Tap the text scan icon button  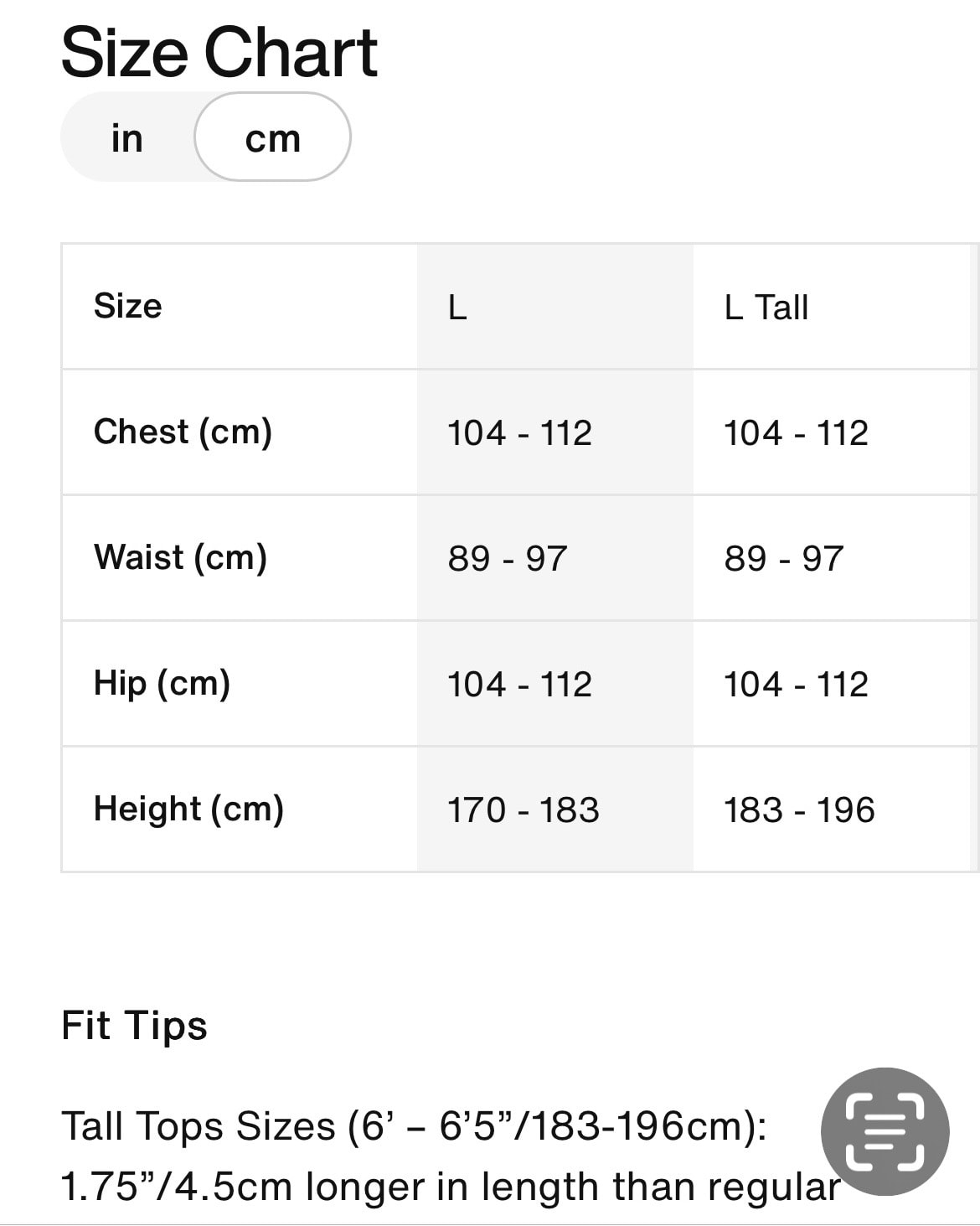pos(885,1131)
